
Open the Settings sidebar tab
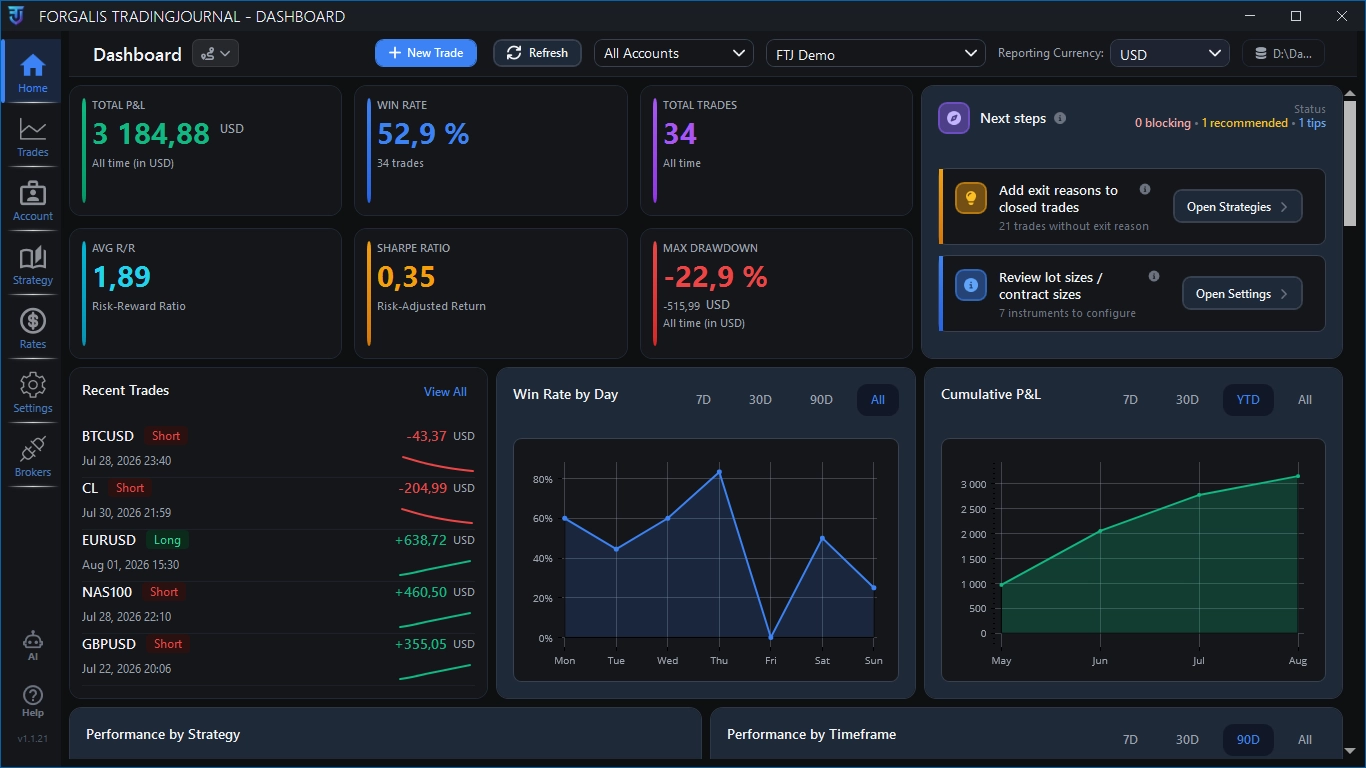(x=32, y=393)
